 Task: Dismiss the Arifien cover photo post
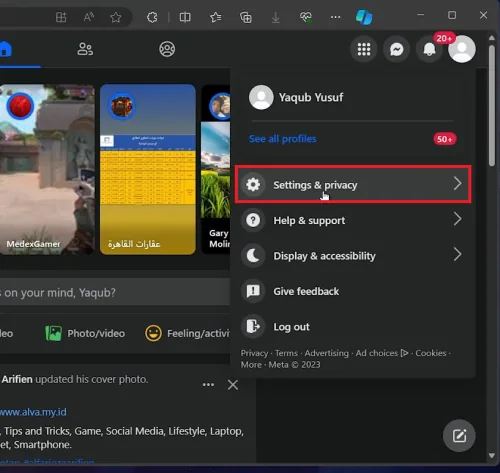pos(233,385)
